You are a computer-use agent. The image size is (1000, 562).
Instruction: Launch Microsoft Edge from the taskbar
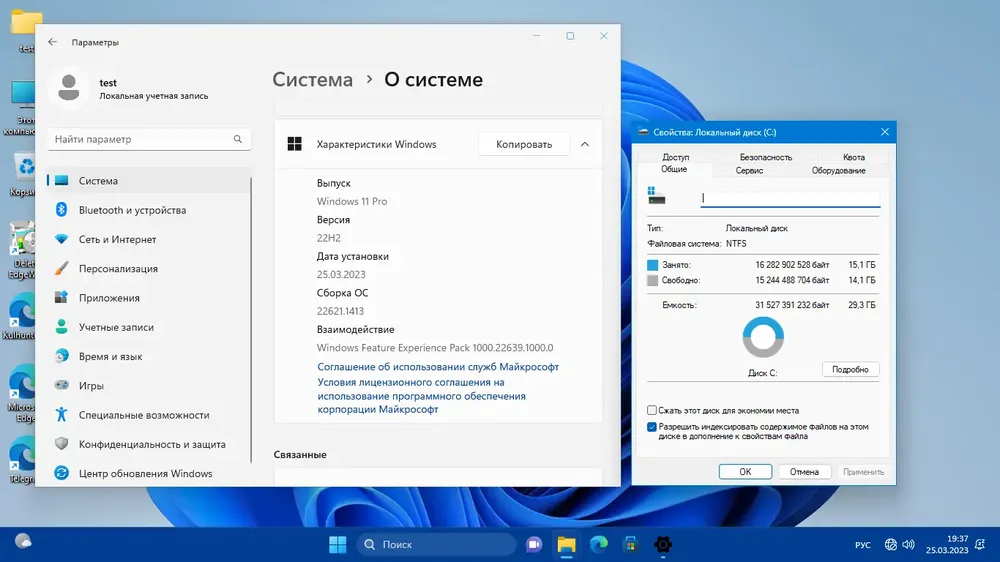coord(599,544)
